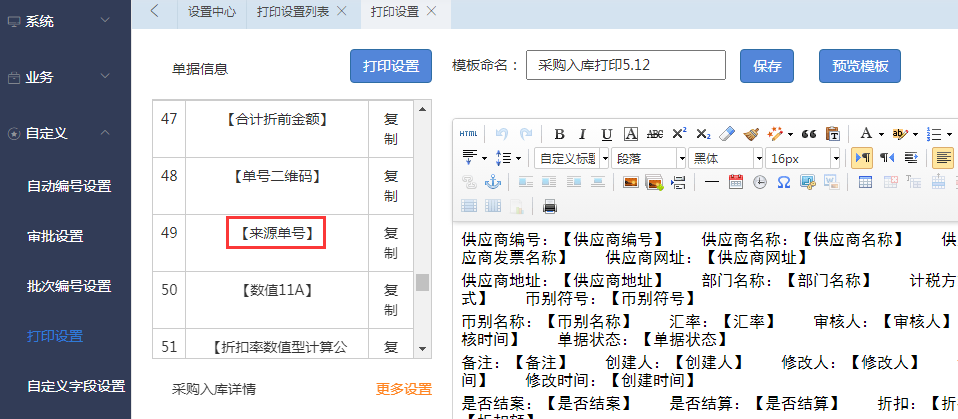Click the 模板命名 input field
This screenshot has height=419, width=958.
pyautogui.click(x=626, y=65)
